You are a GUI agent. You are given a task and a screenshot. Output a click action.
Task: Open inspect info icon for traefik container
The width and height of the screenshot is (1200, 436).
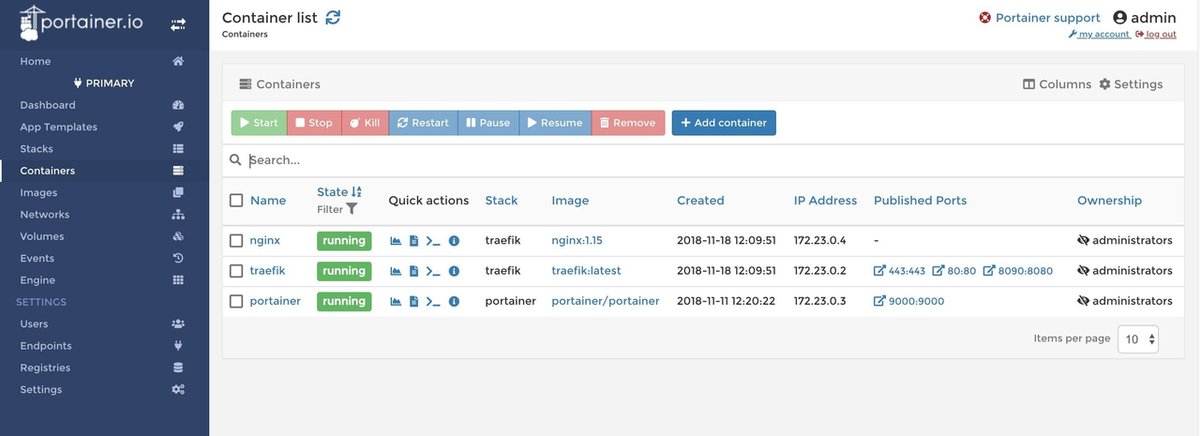pos(454,271)
